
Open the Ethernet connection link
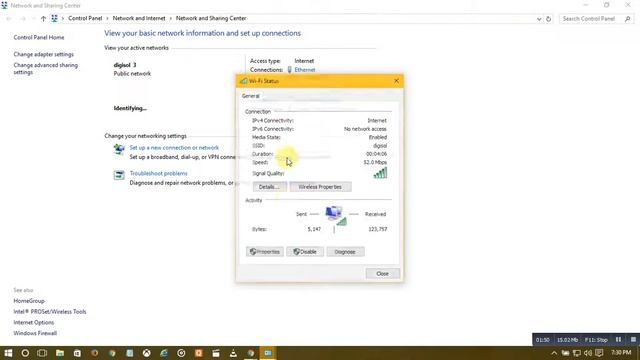click(x=304, y=70)
